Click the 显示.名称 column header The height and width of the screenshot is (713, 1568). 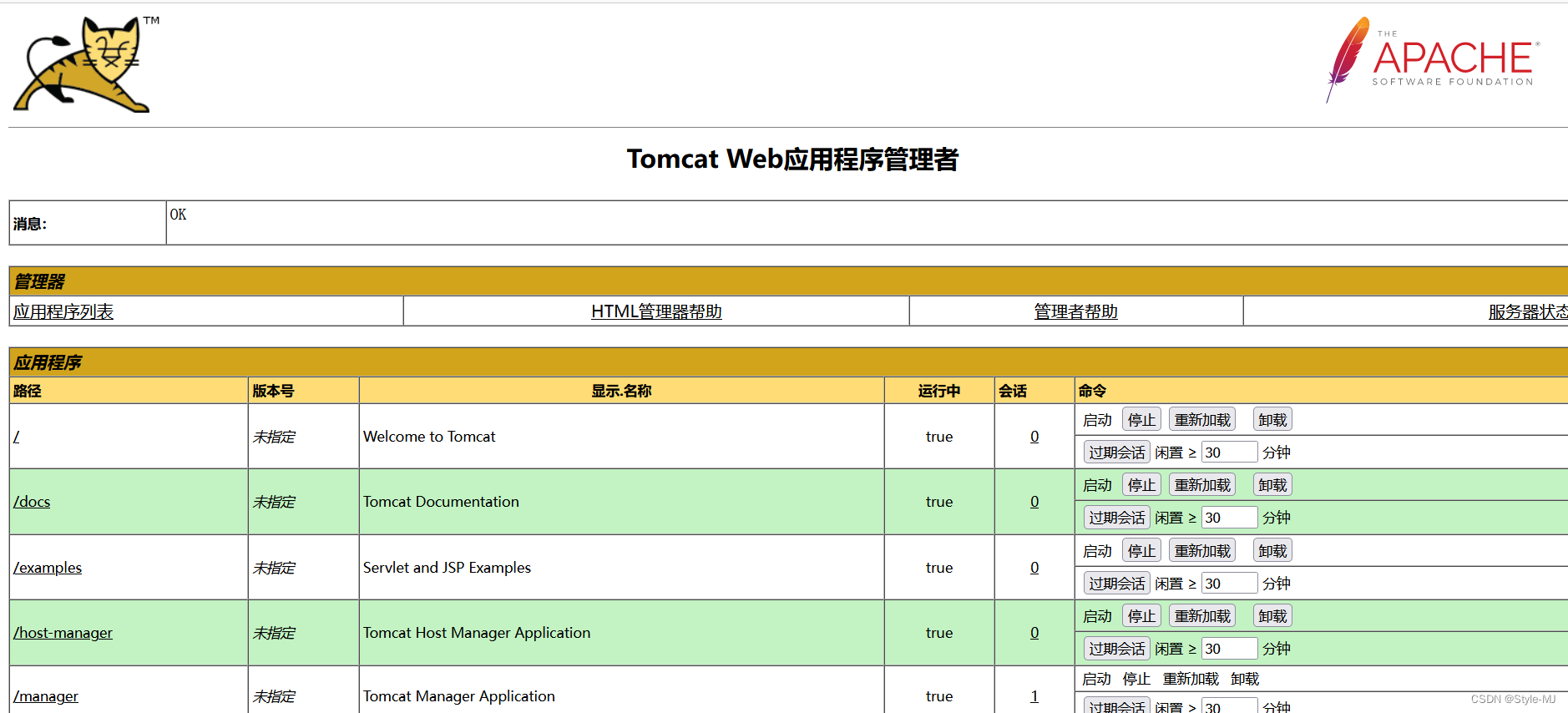(621, 391)
